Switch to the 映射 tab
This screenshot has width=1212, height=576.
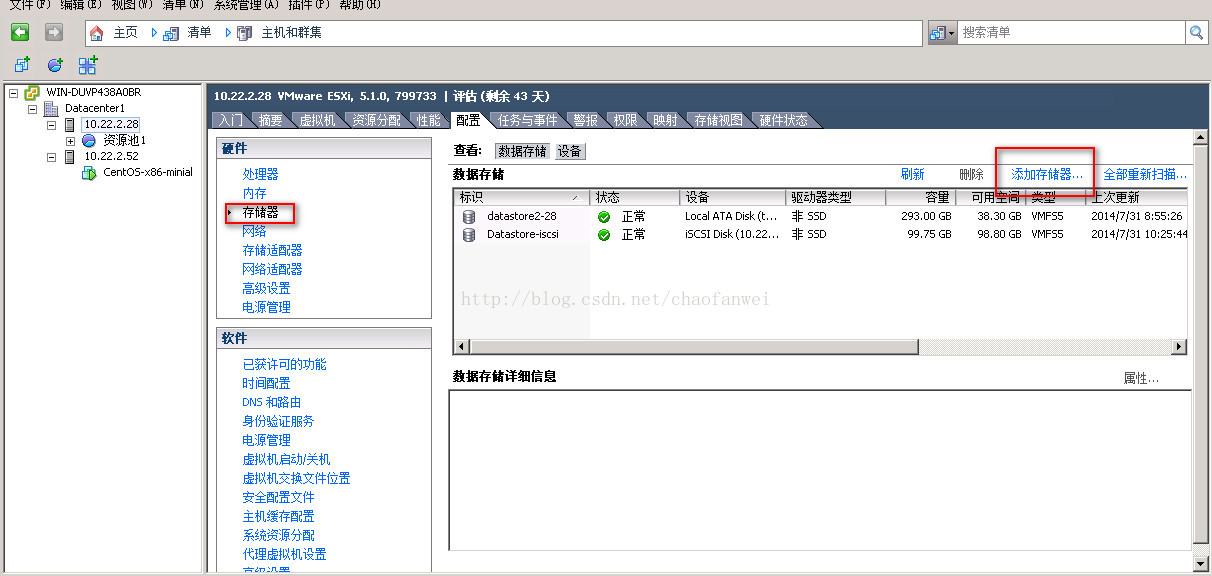point(665,120)
